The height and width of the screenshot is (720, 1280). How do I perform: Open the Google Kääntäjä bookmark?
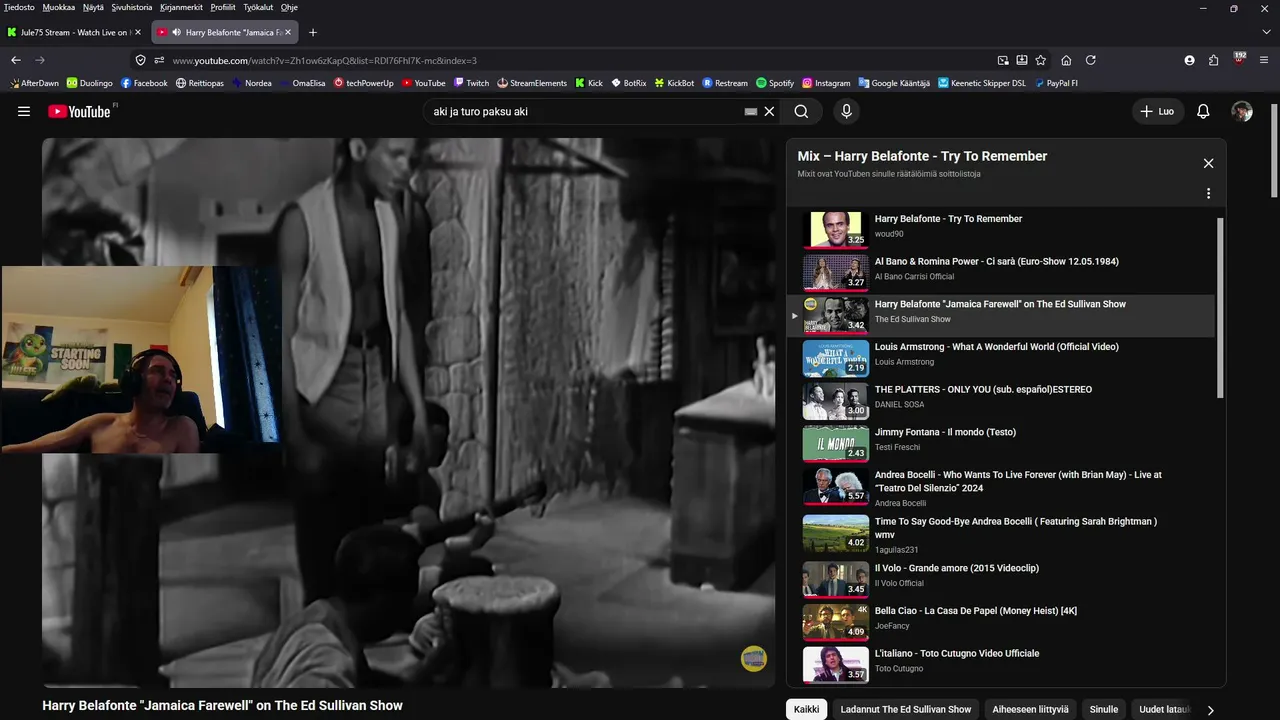pos(894,83)
